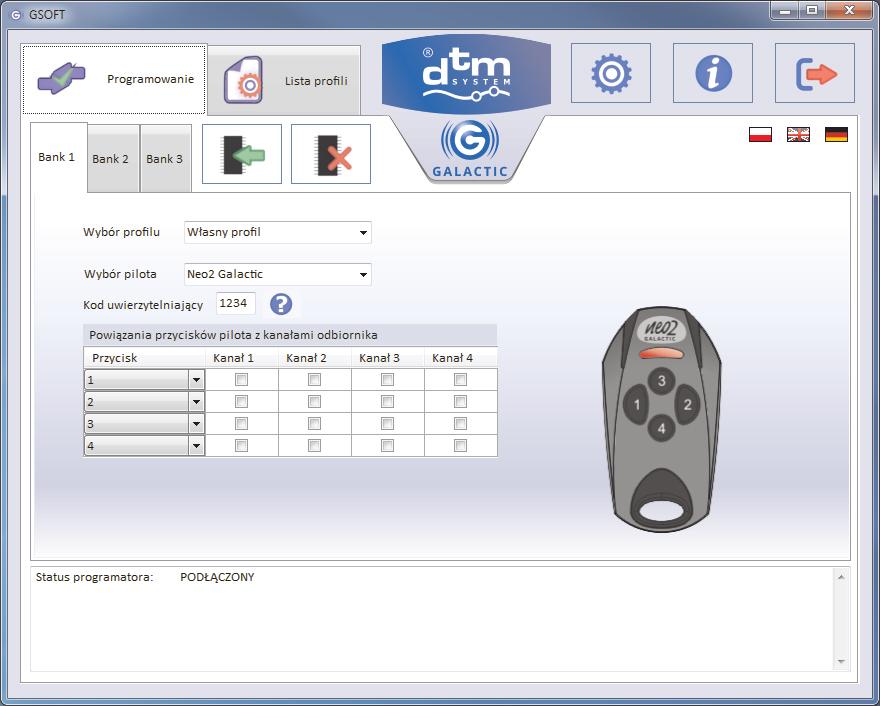Image resolution: width=880 pixels, height=706 pixels.
Task: Check Kanał 4 for button row 4
Action: pyautogui.click(x=460, y=446)
